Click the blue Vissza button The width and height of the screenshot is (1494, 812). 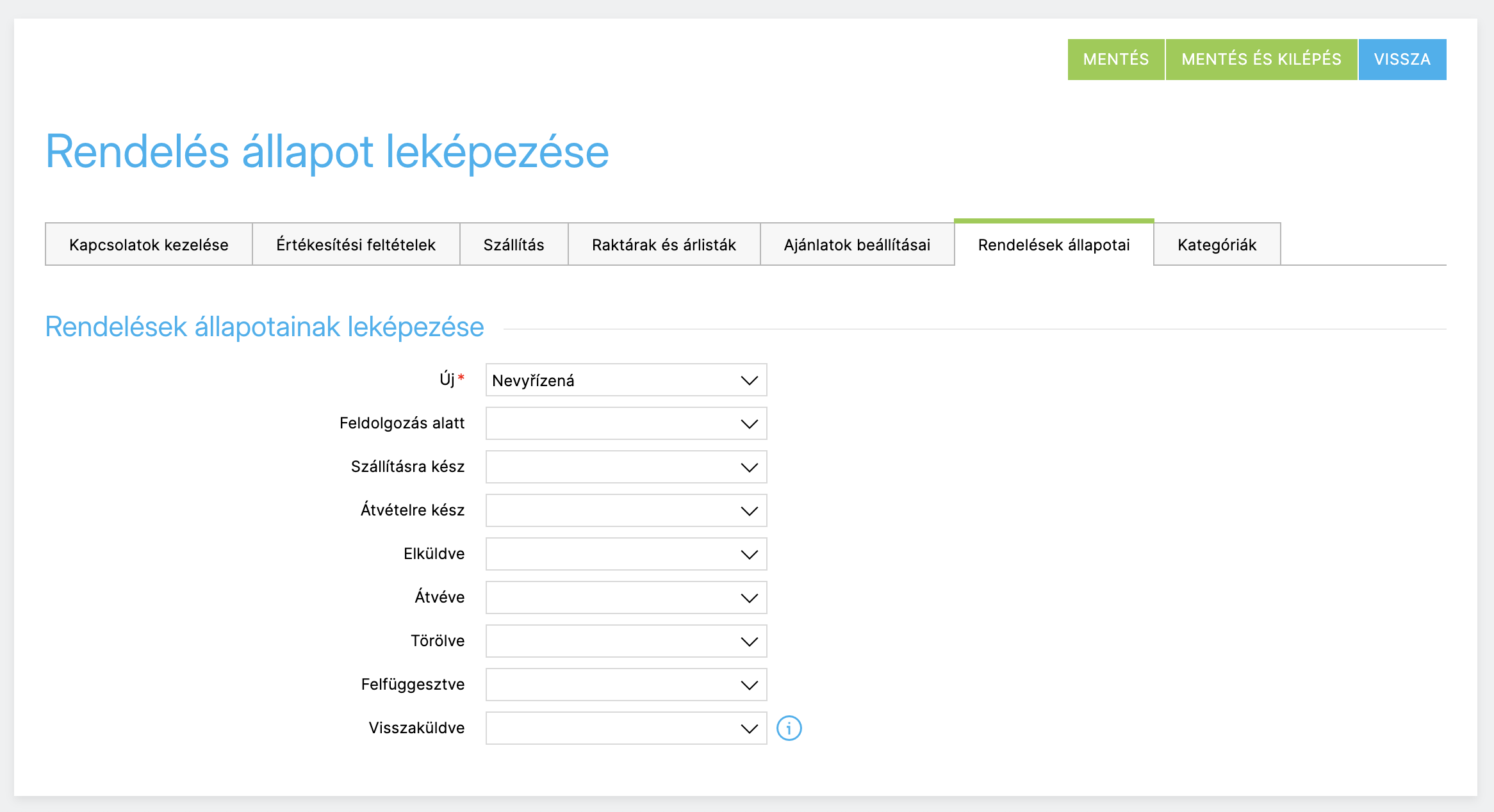[1402, 60]
